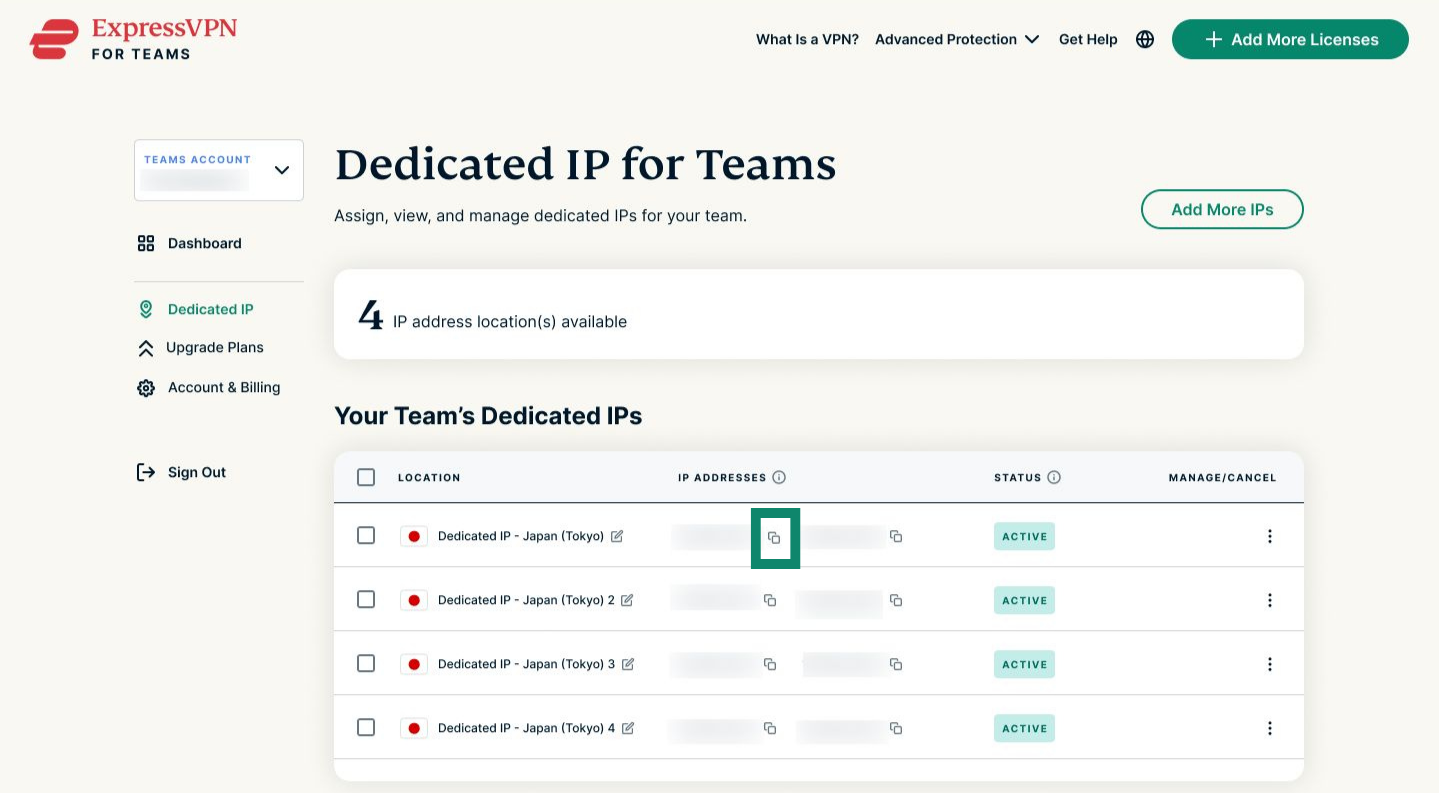The height and width of the screenshot is (793, 1439).
Task: Expand the Teams Account switcher dropdown
Action: [x=219, y=170]
